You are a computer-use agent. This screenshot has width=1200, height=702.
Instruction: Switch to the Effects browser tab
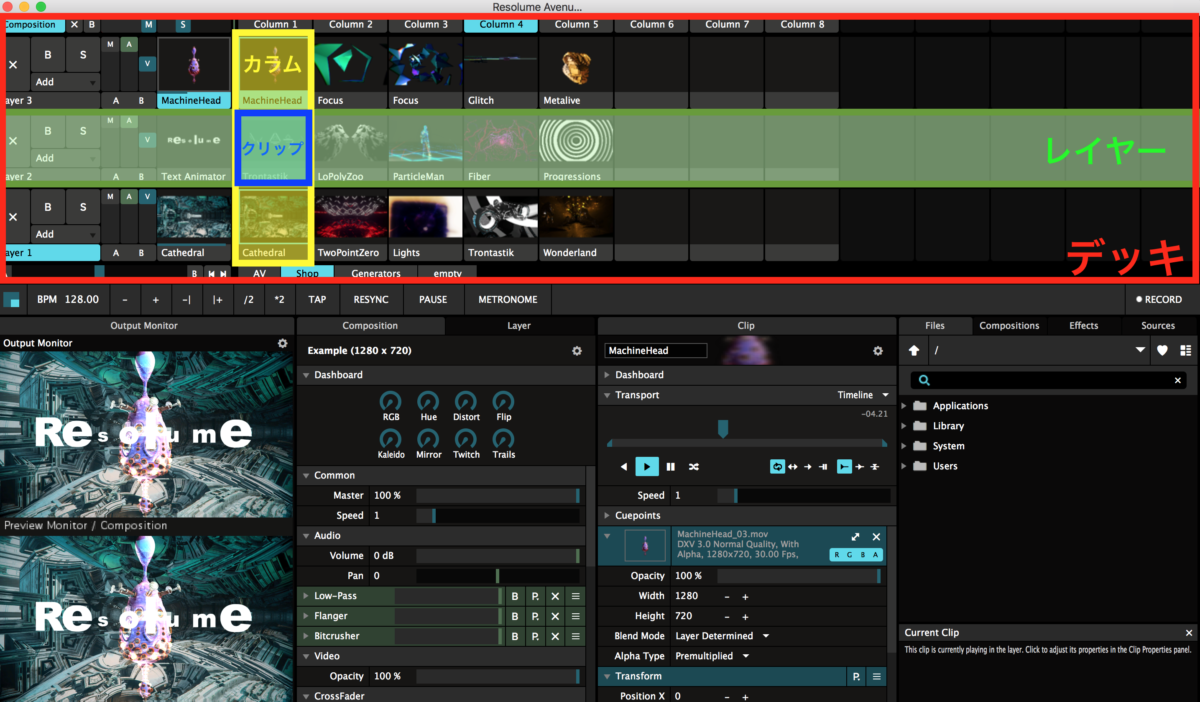[x=1083, y=325]
